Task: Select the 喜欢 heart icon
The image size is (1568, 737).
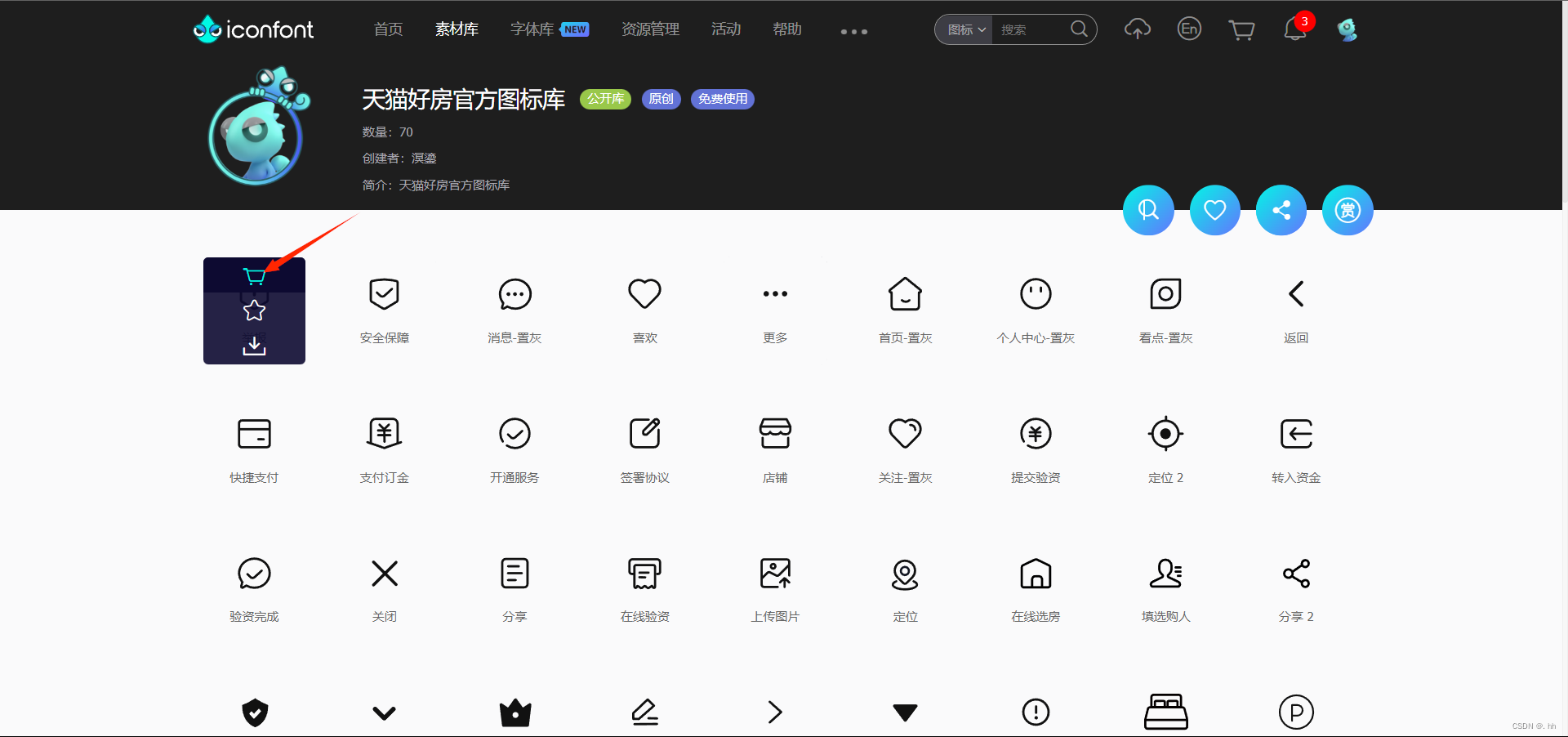Action: pos(644,294)
